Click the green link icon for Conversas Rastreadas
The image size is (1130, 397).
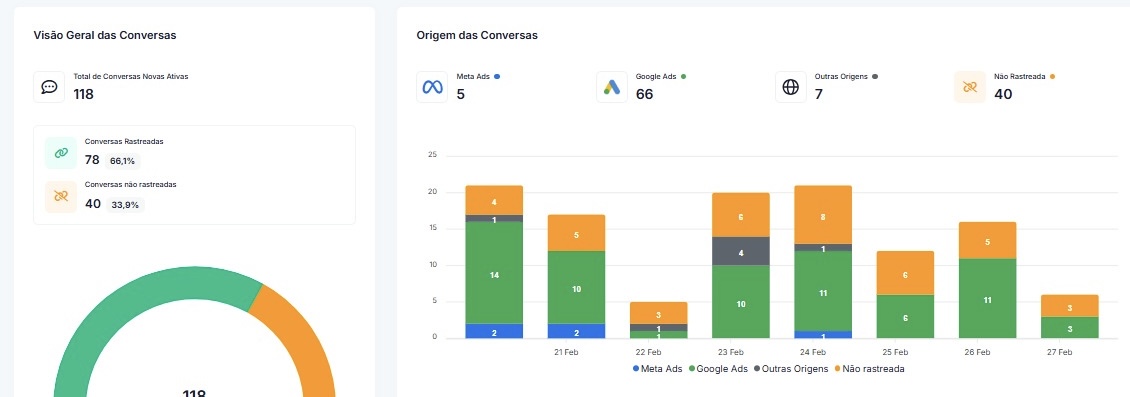pyautogui.click(x=61, y=153)
